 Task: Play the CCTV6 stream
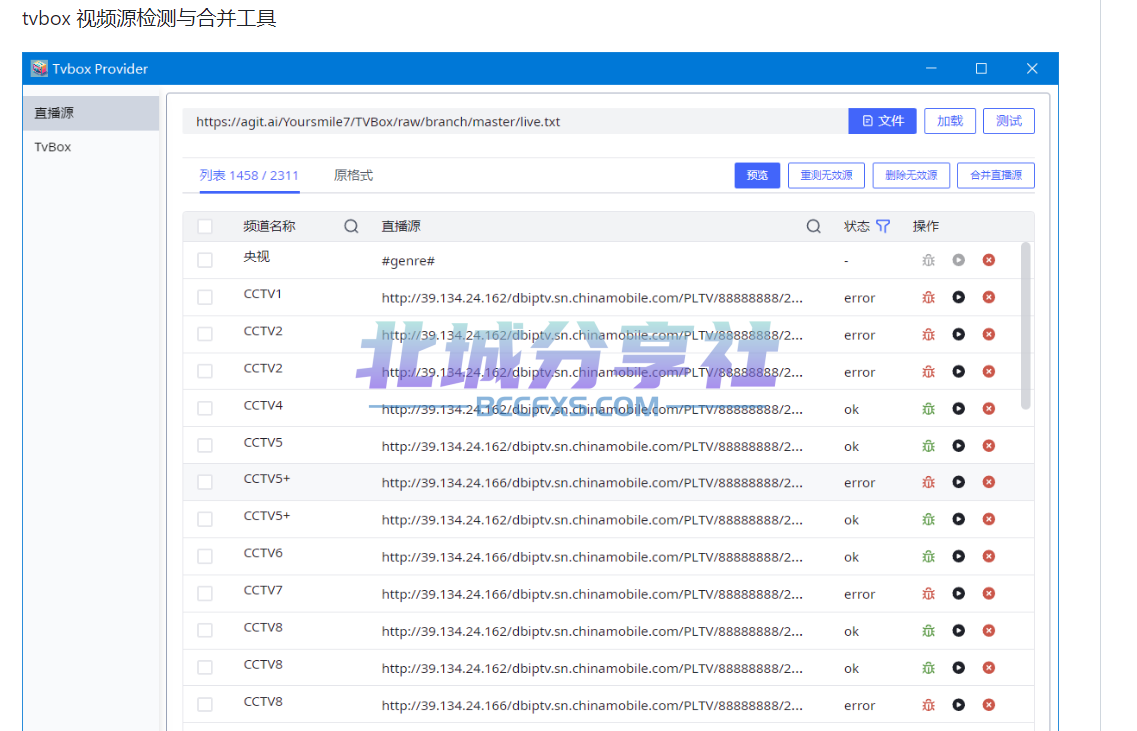[959, 557]
